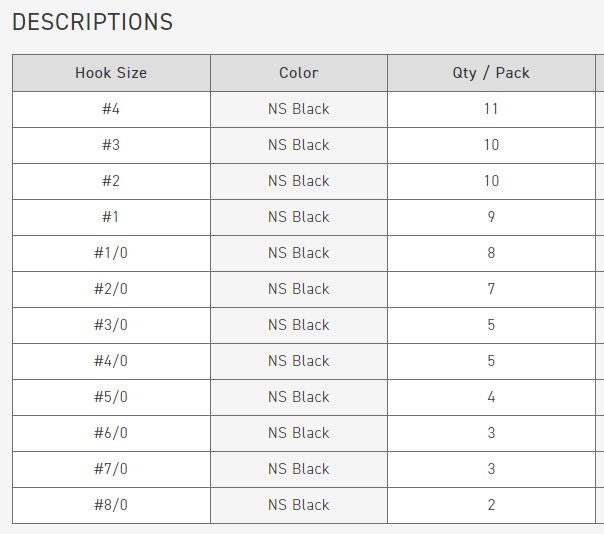
Task: Click the DESCRIPTIONS heading
Action: 92,22
